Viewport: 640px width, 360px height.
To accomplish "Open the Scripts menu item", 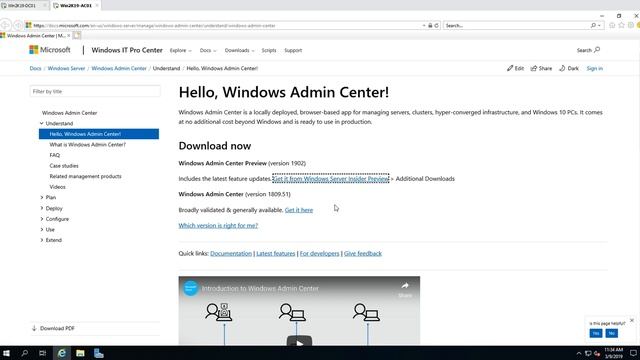I will pos(269,50).
